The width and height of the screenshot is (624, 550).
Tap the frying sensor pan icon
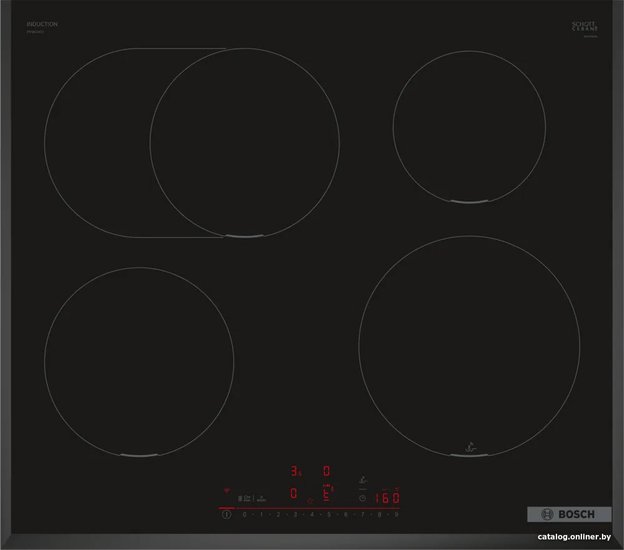click(363, 480)
